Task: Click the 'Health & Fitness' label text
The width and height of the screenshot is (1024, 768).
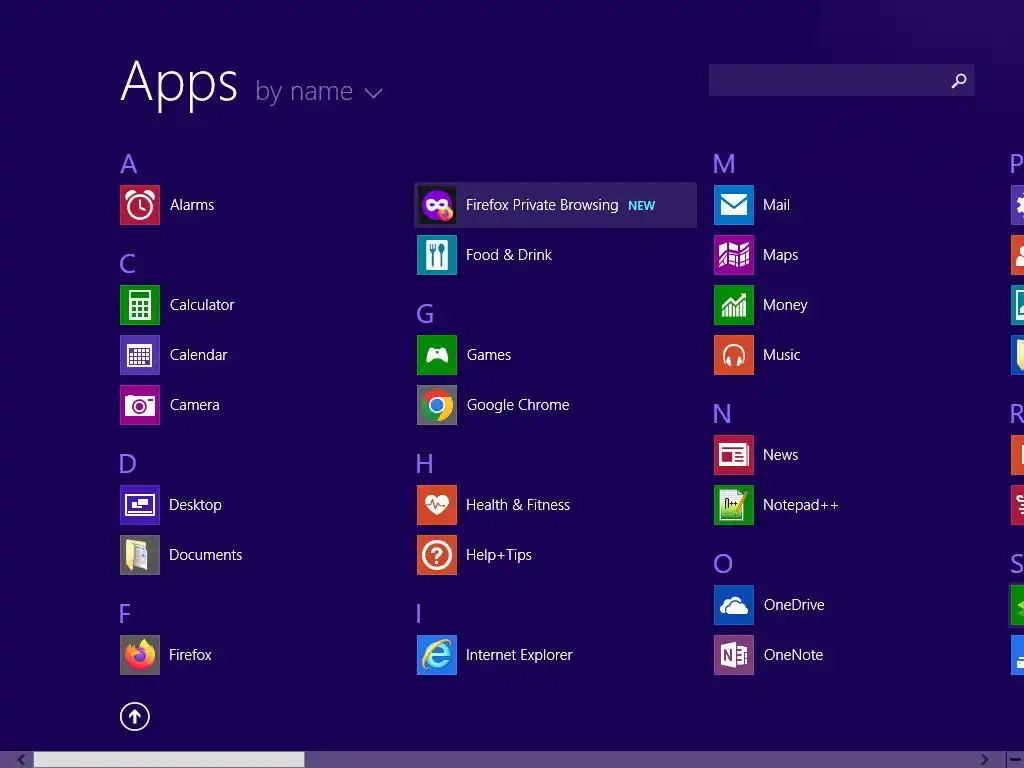Action: (x=518, y=505)
